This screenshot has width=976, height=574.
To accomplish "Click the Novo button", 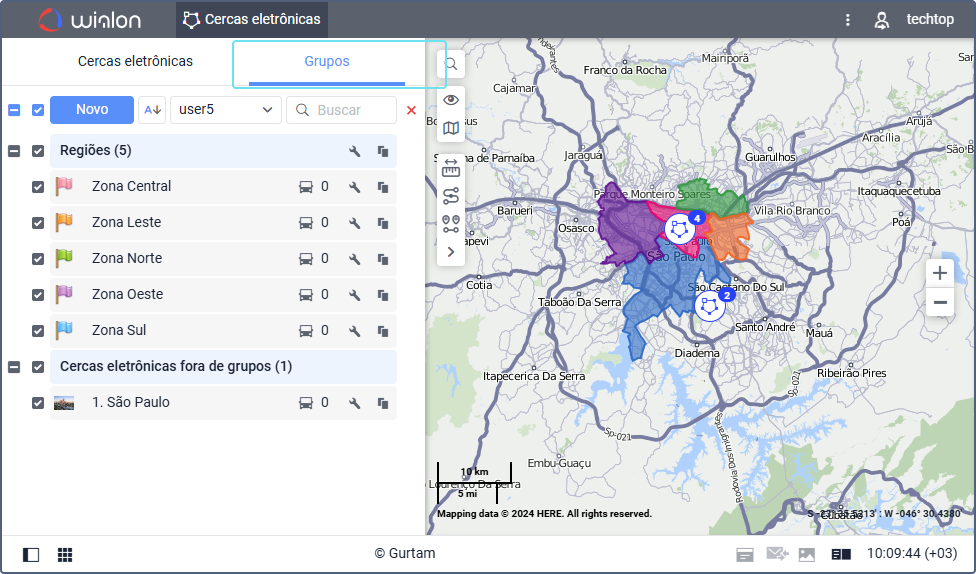I will pos(92,110).
